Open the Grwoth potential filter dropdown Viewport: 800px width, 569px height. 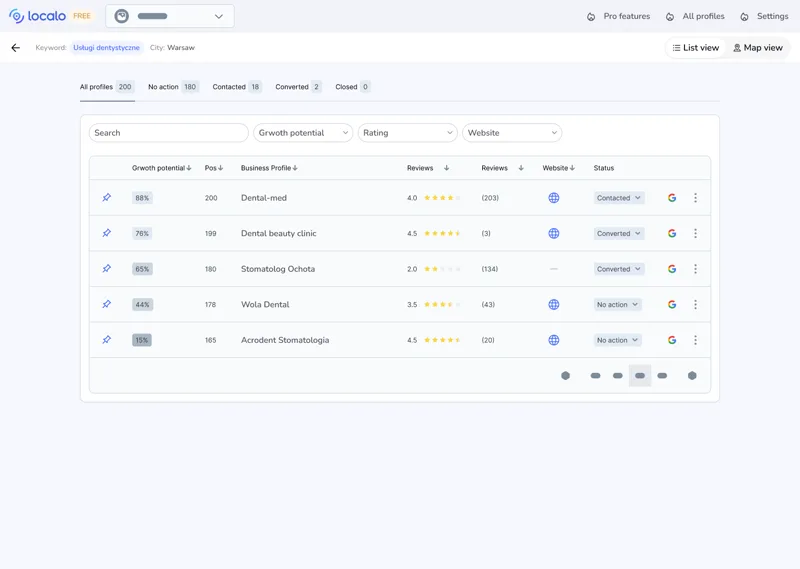click(303, 133)
